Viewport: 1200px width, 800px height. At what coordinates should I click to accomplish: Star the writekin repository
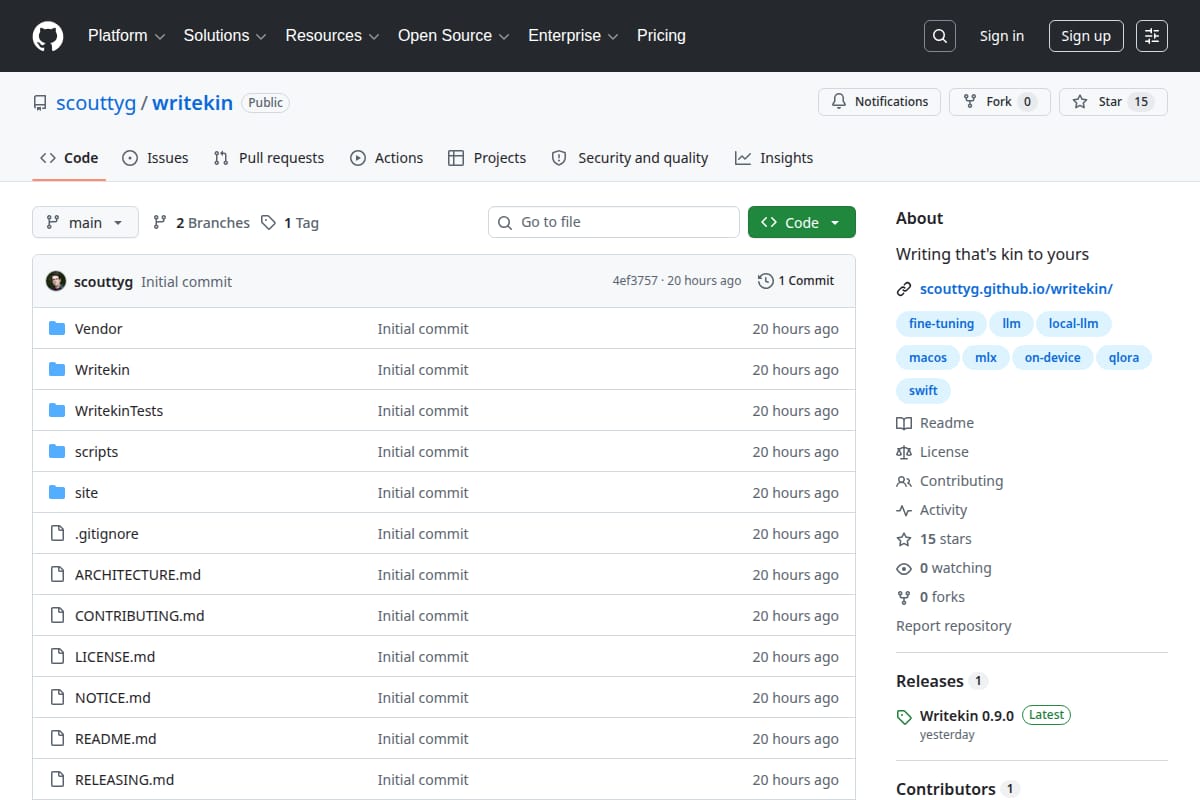[1113, 102]
